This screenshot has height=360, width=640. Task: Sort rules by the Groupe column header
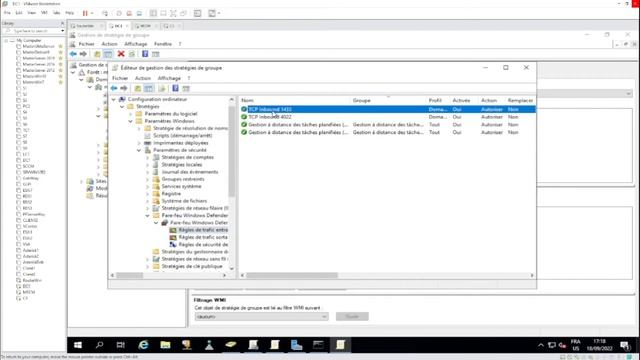click(x=362, y=100)
